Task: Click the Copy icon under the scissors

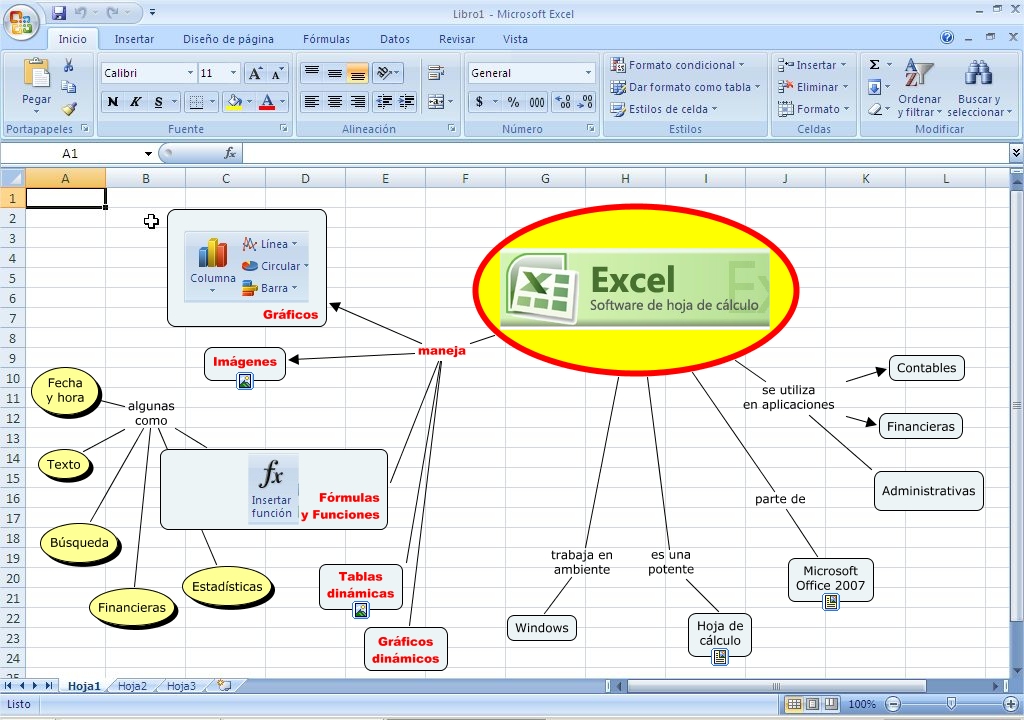Action: pos(69,87)
